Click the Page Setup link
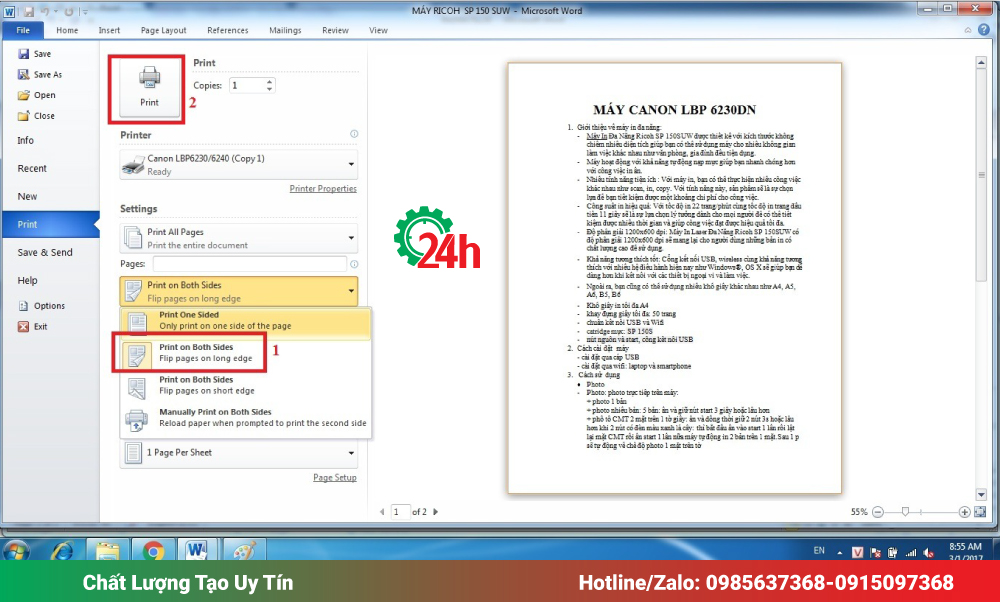The image size is (1000, 602). [x=335, y=478]
